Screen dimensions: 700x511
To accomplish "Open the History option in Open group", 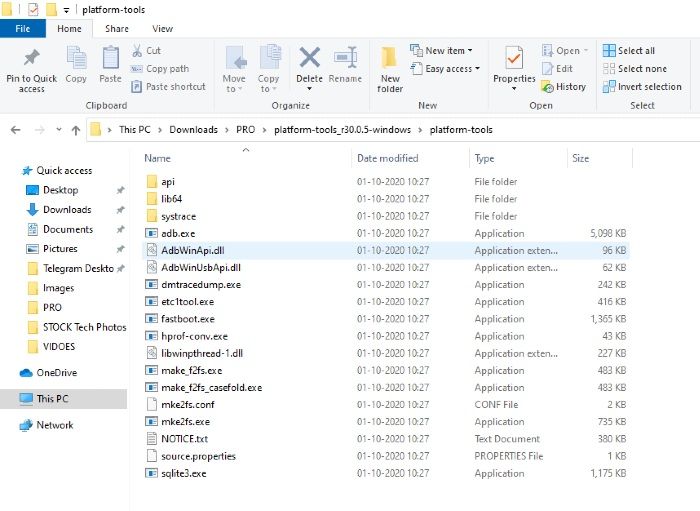I will (x=564, y=87).
